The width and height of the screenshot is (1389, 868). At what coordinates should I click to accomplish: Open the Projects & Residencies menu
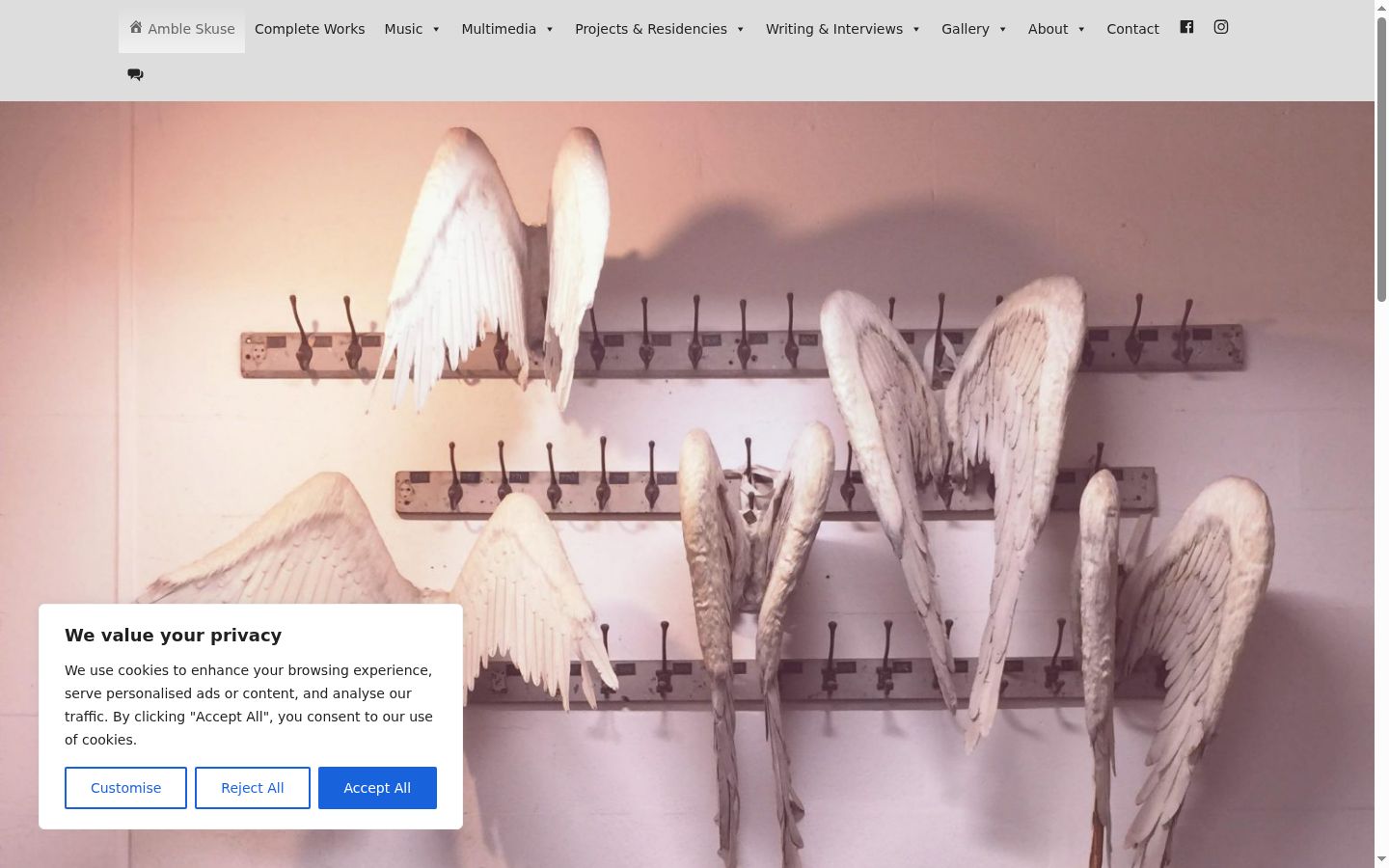coord(651,29)
